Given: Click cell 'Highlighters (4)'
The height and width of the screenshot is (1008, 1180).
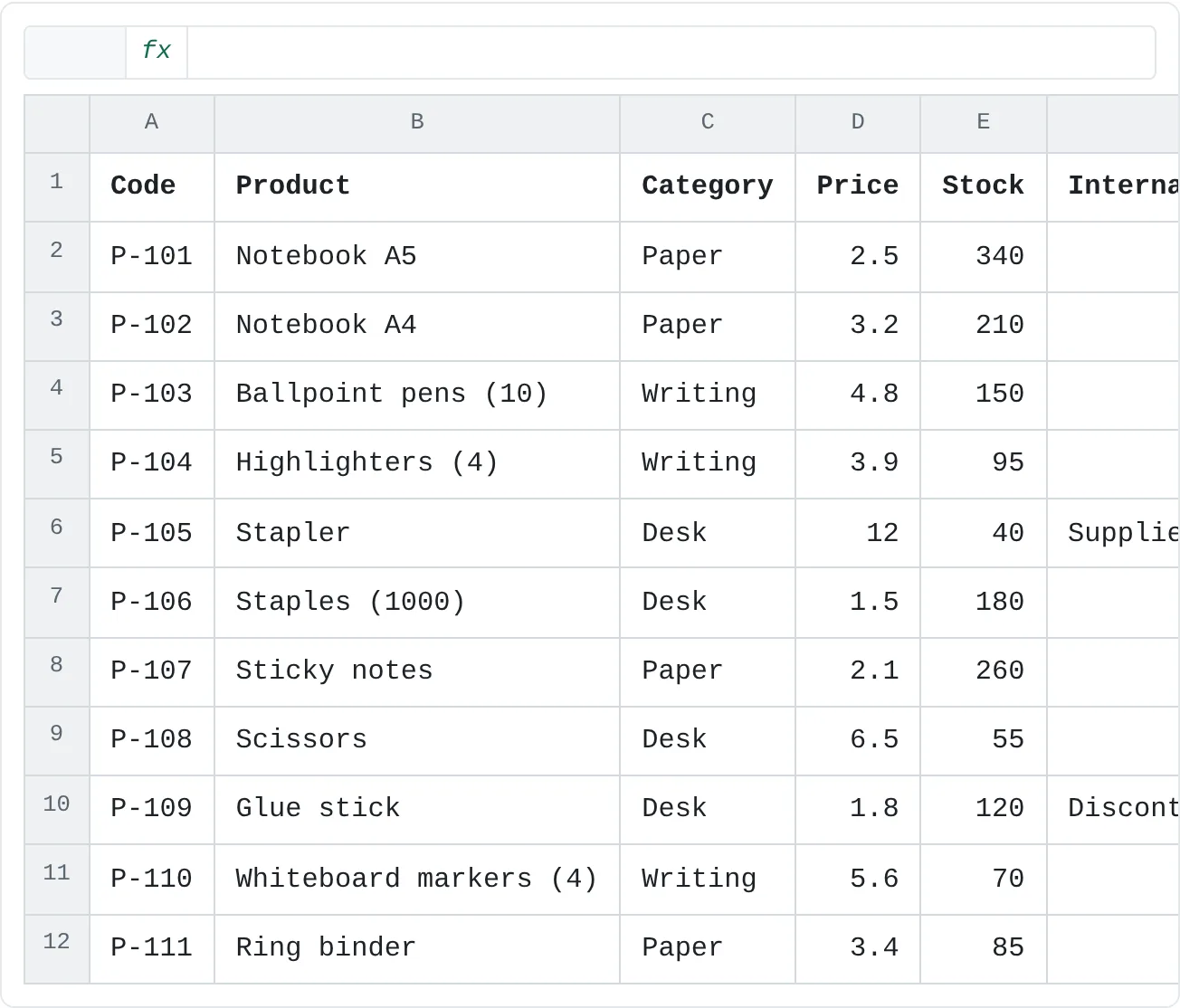Looking at the screenshot, I should (x=417, y=463).
